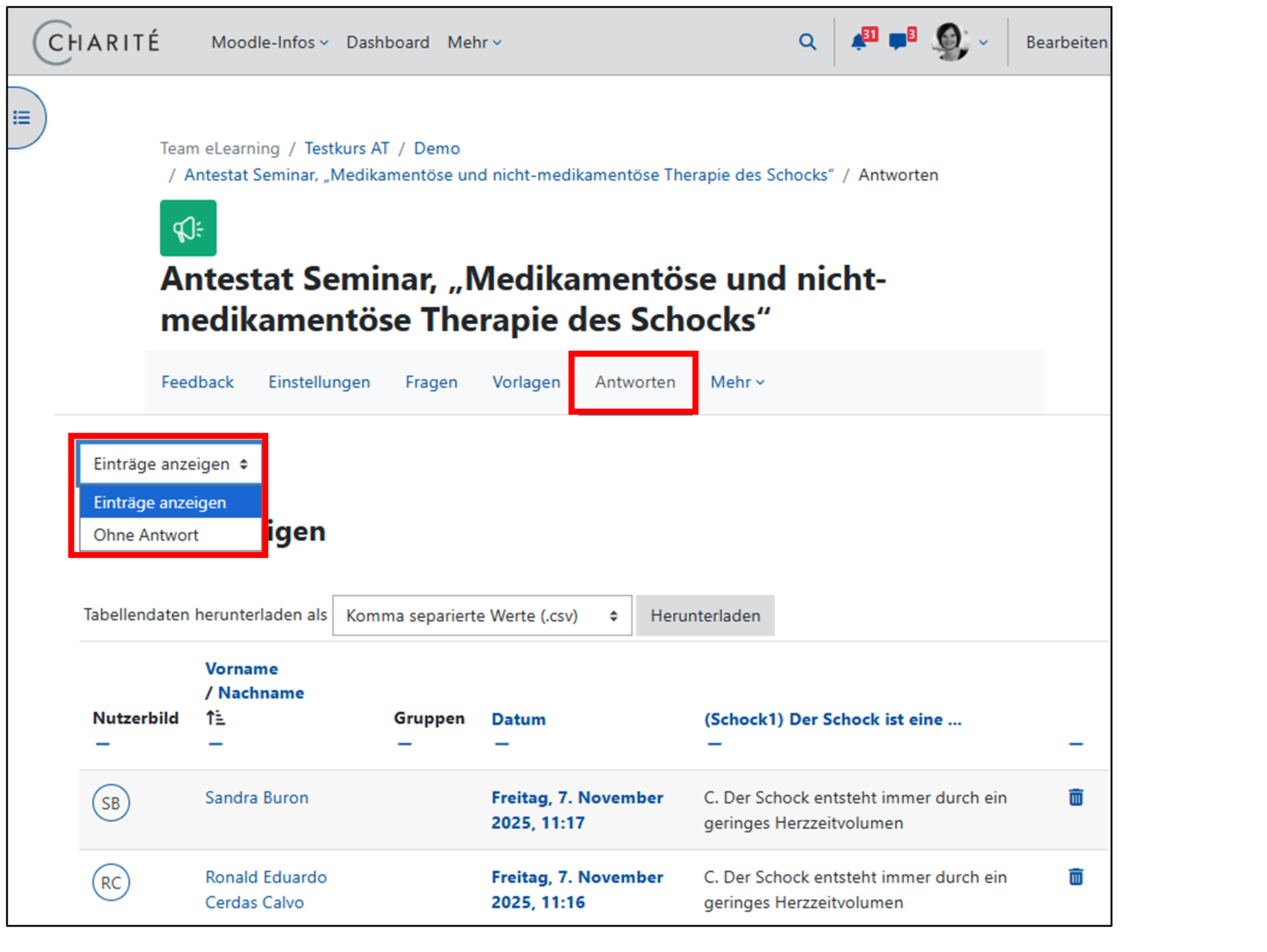Open the notifications bell icon
1267x952 pixels.
point(858,42)
